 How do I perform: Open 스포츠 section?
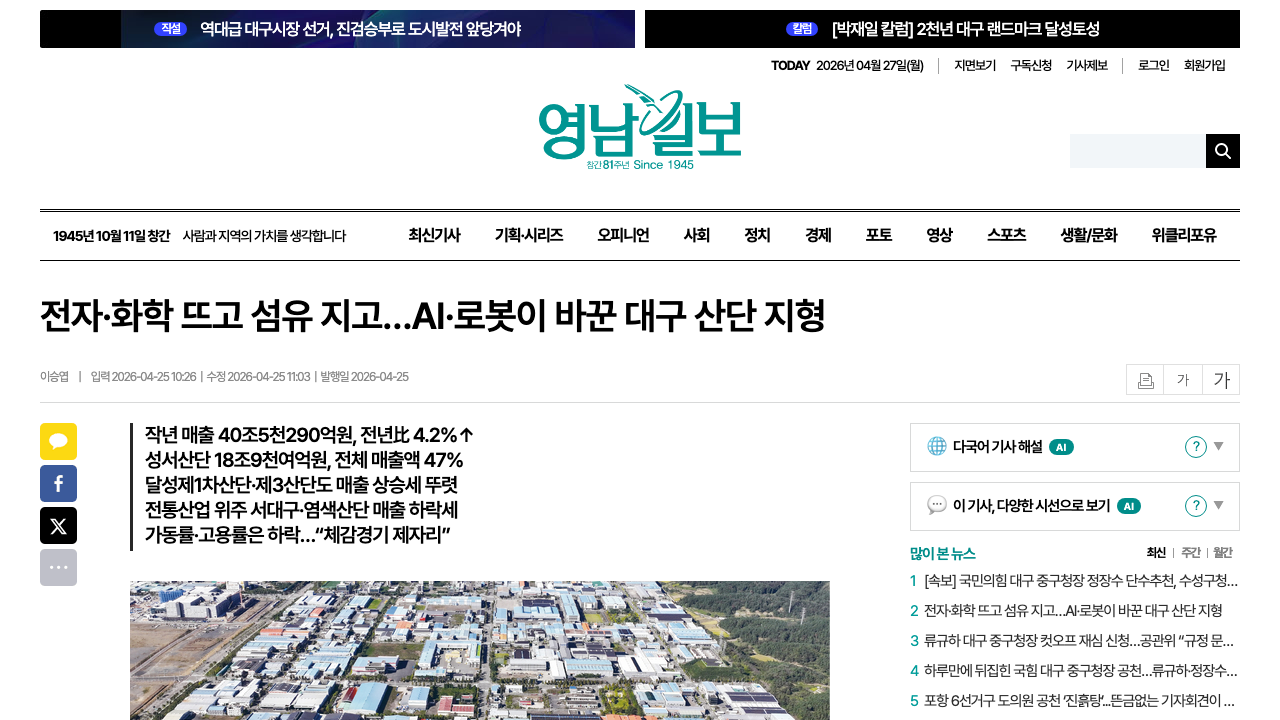(1007, 236)
